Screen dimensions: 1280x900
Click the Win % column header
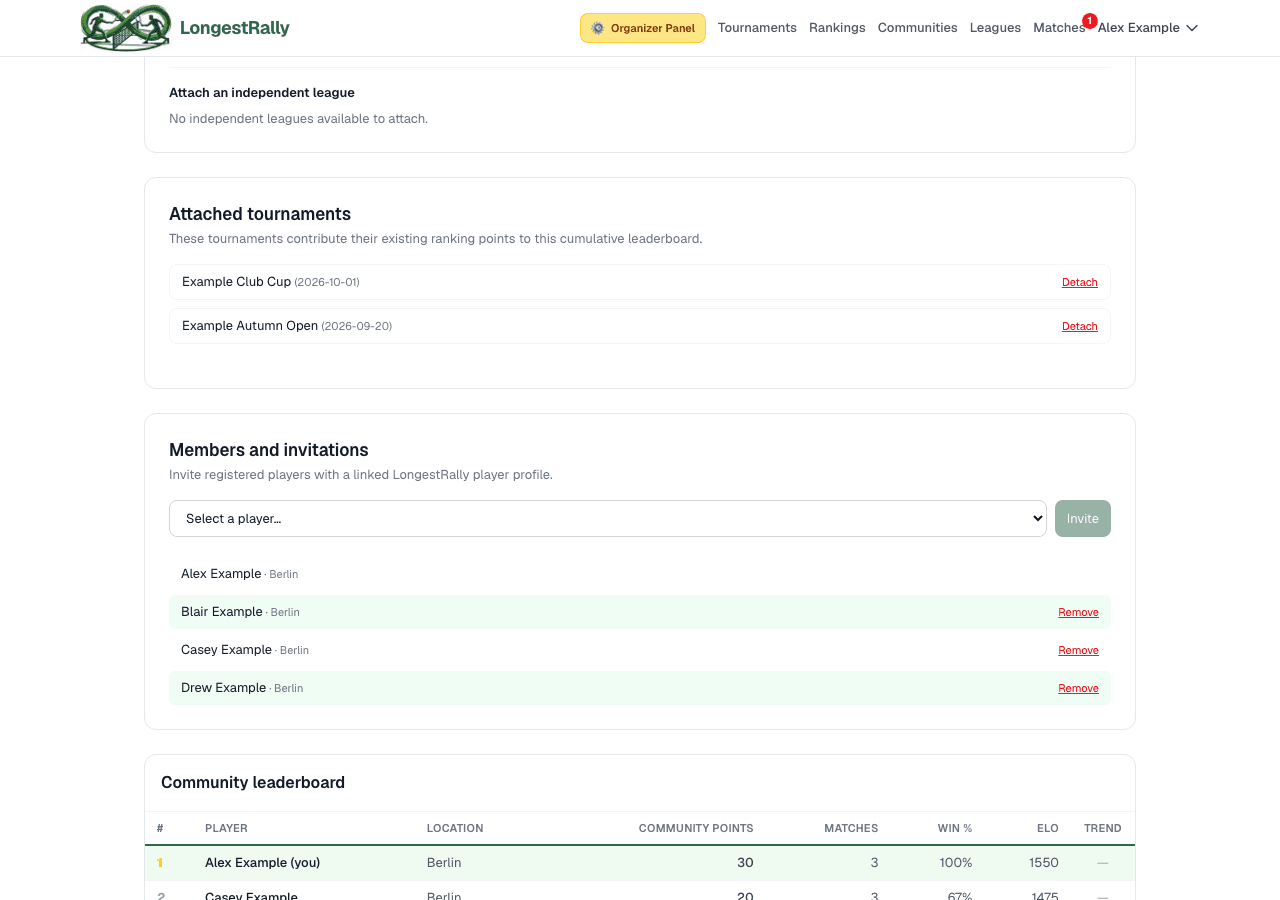point(955,828)
